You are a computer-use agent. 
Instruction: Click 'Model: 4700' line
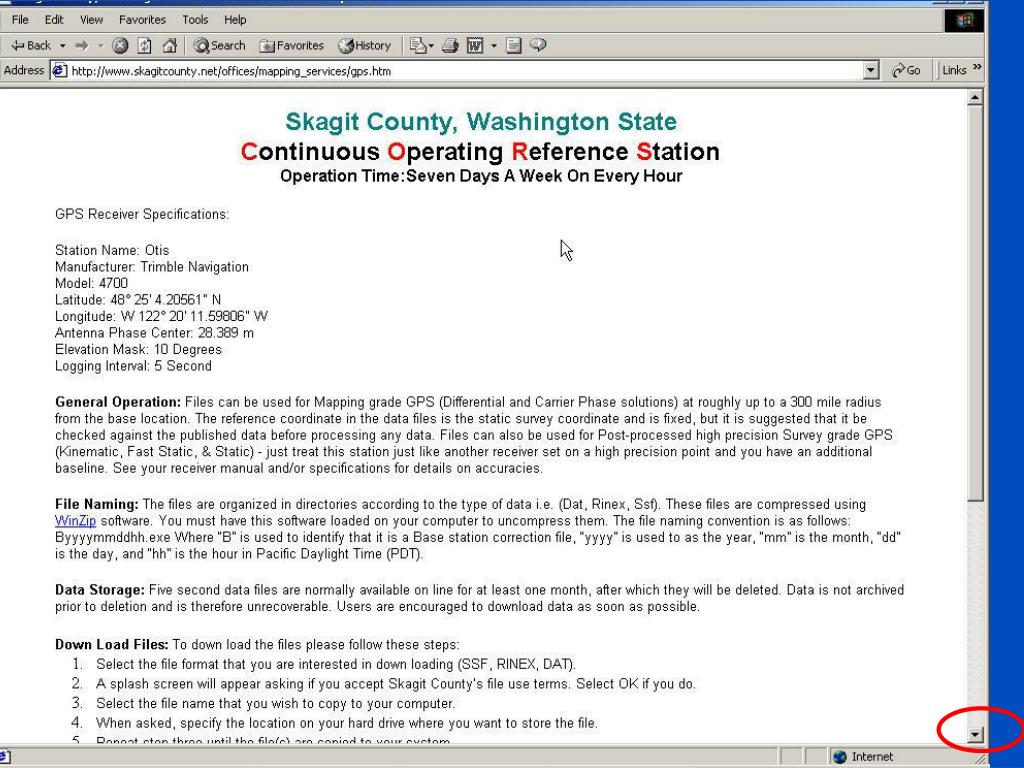click(91, 283)
